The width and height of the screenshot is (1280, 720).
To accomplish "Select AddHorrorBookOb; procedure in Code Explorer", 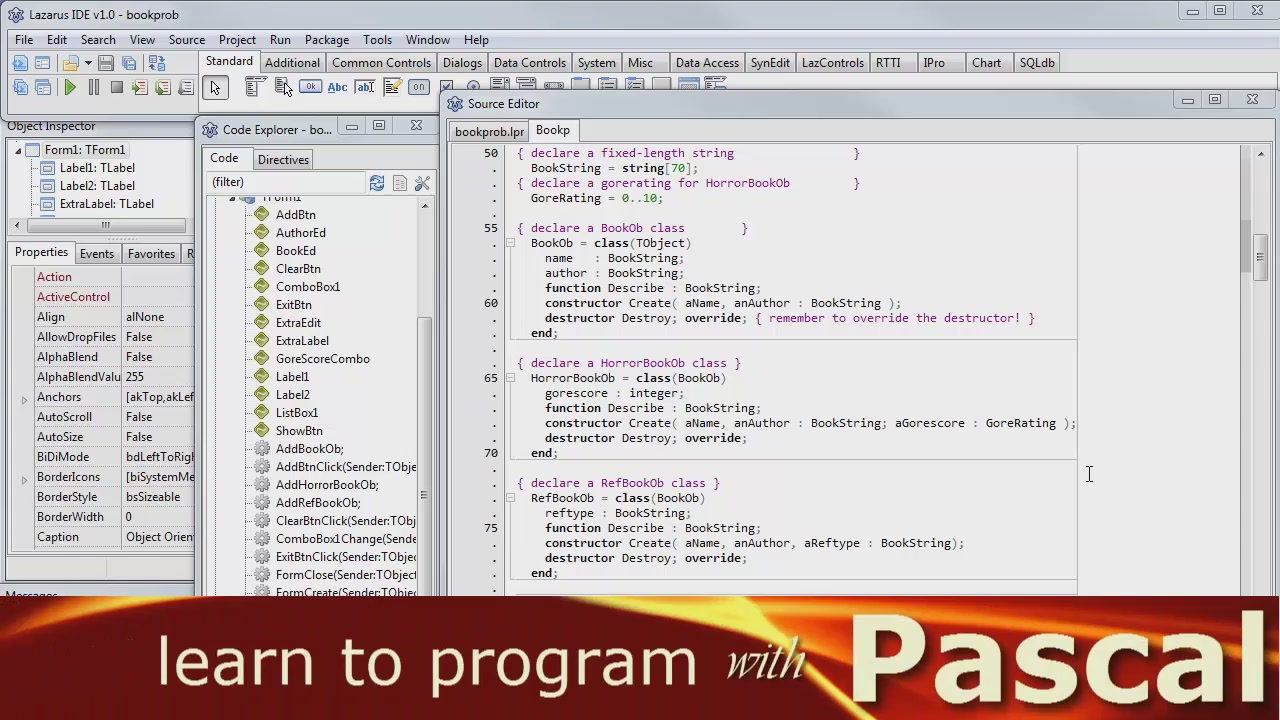I will [326, 485].
